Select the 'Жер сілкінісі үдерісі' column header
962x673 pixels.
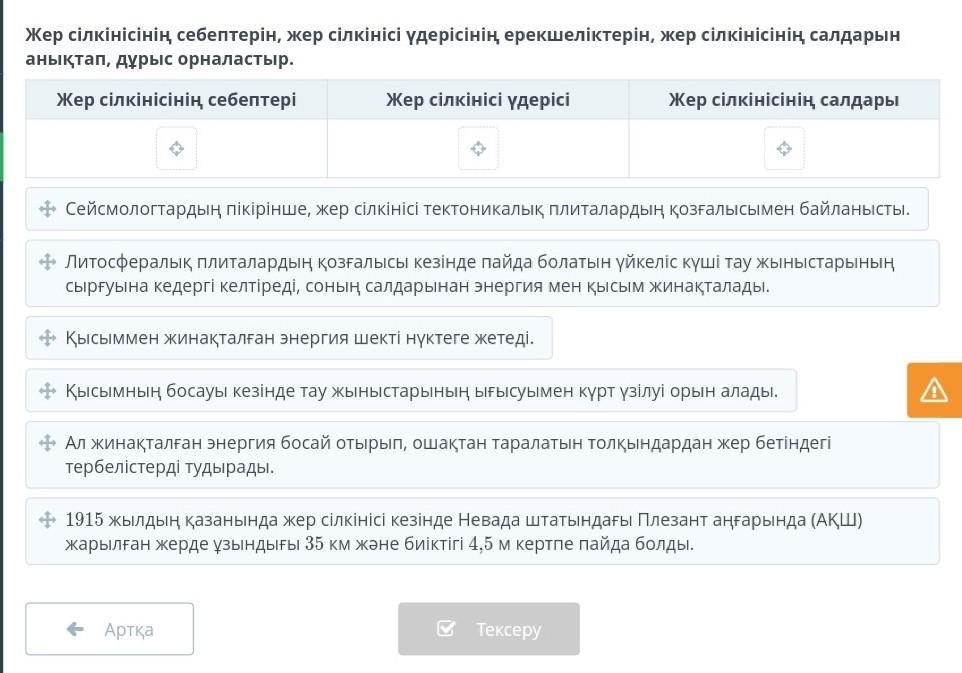478,99
